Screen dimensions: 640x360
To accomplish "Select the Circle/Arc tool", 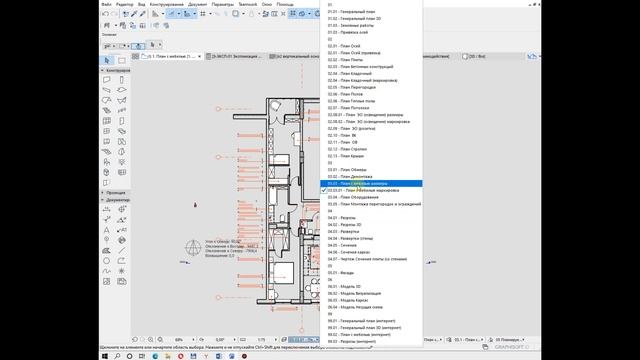I will click(107, 261).
